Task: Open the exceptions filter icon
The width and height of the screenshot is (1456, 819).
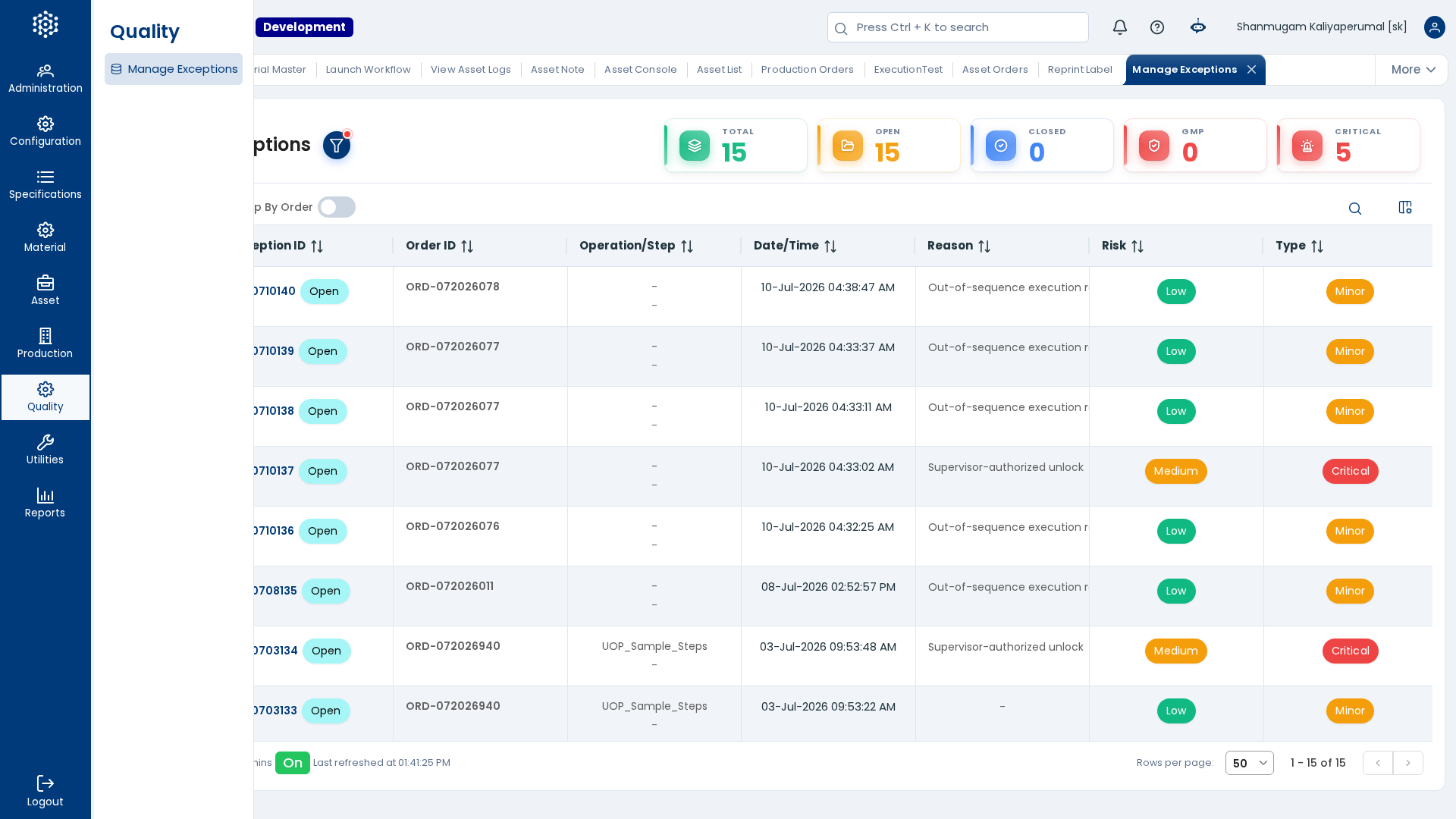Action: point(337,145)
